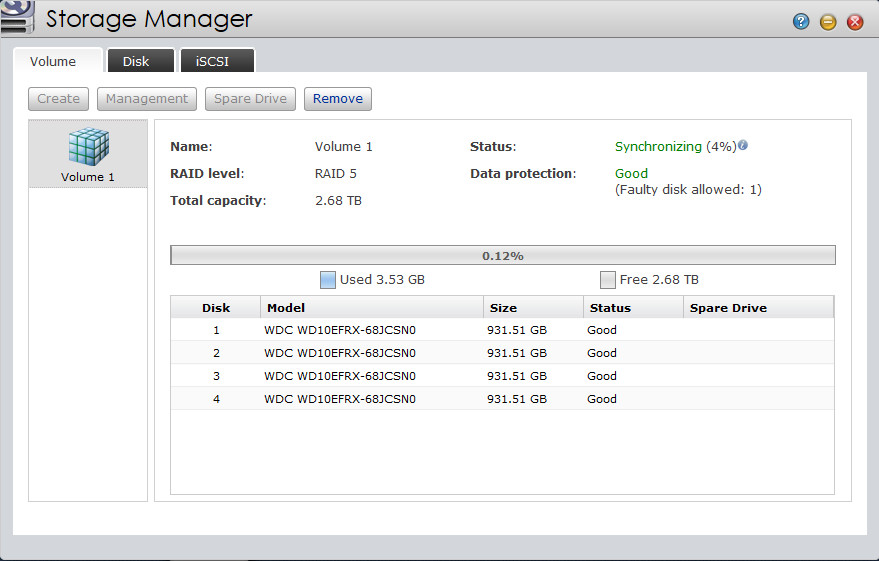Screen dimensions: 879x561
Task: Close the Storage Manager window
Action: (855, 21)
